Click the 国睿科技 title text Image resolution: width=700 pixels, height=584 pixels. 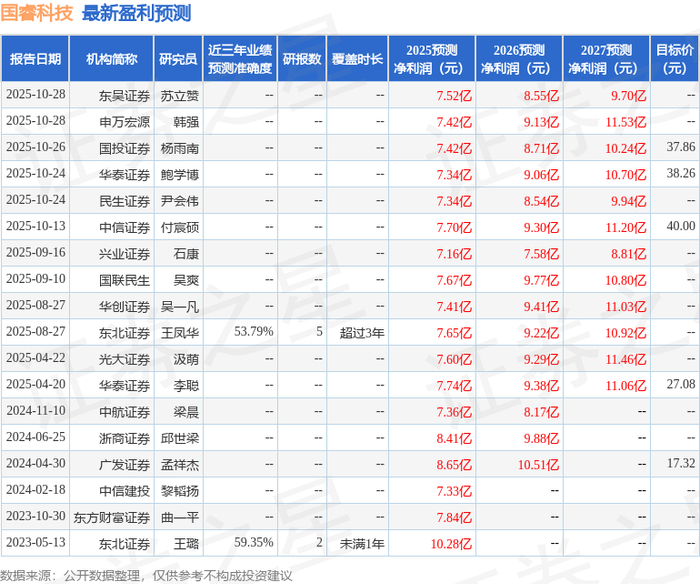(37, 13)
